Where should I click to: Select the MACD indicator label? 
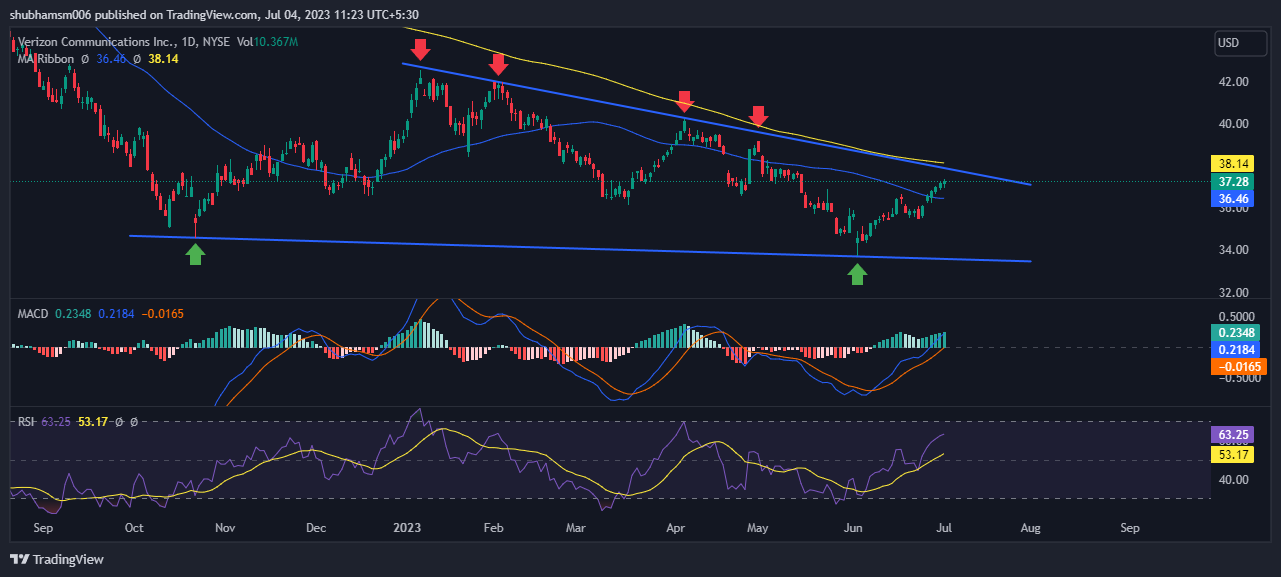click(34, 314)
